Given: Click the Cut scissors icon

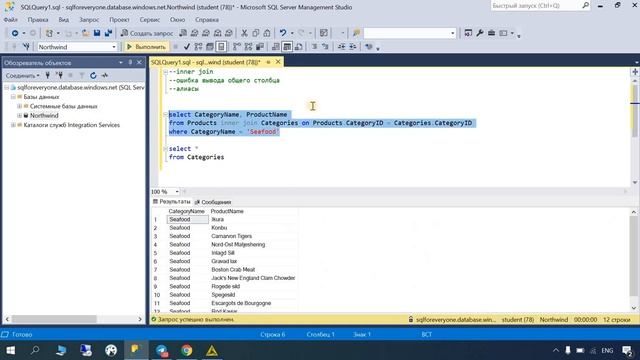Looking at the screenshot, I should point(244,33).
